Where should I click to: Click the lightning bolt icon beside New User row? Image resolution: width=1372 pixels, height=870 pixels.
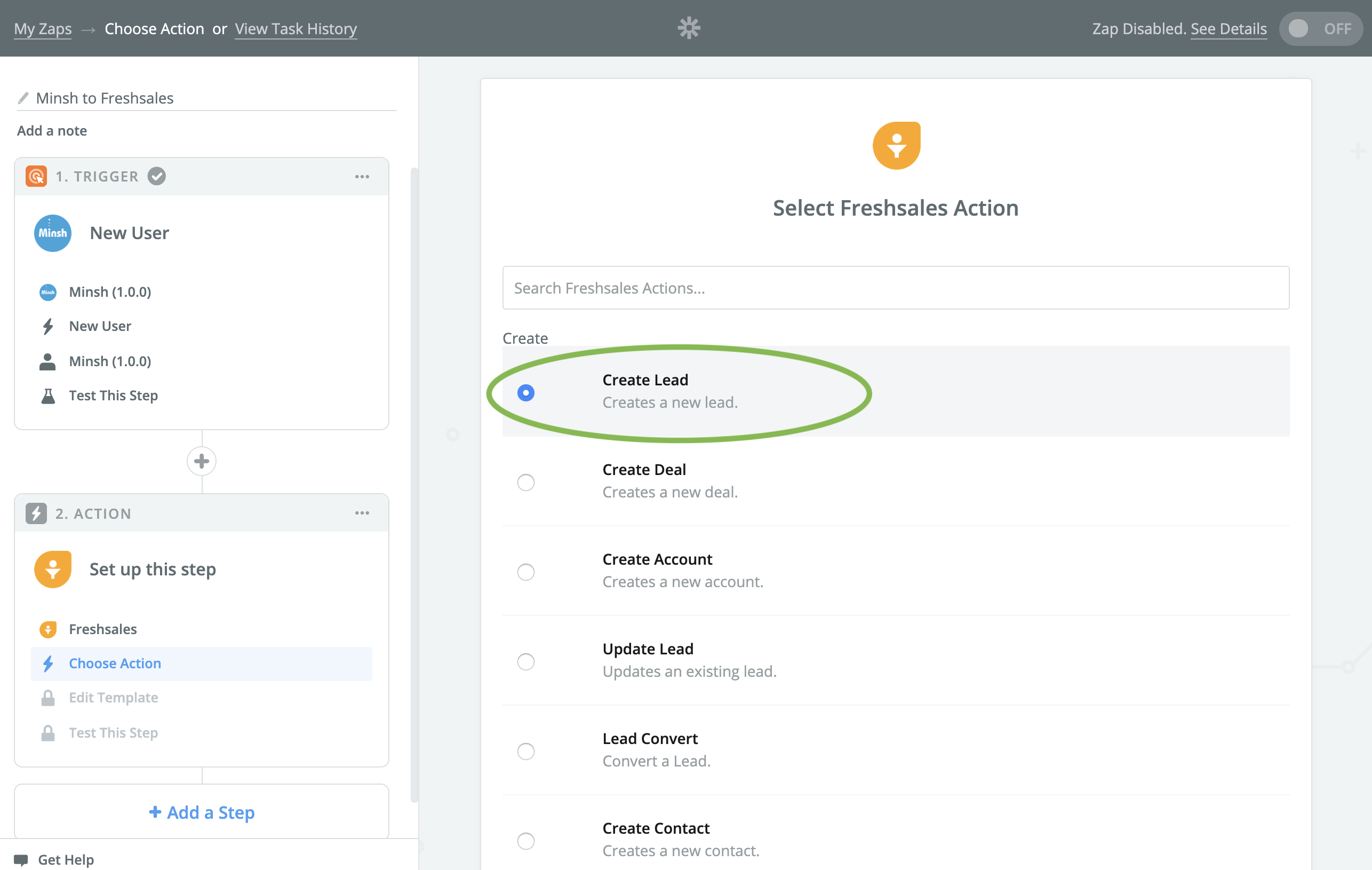[x=48, y=326]
